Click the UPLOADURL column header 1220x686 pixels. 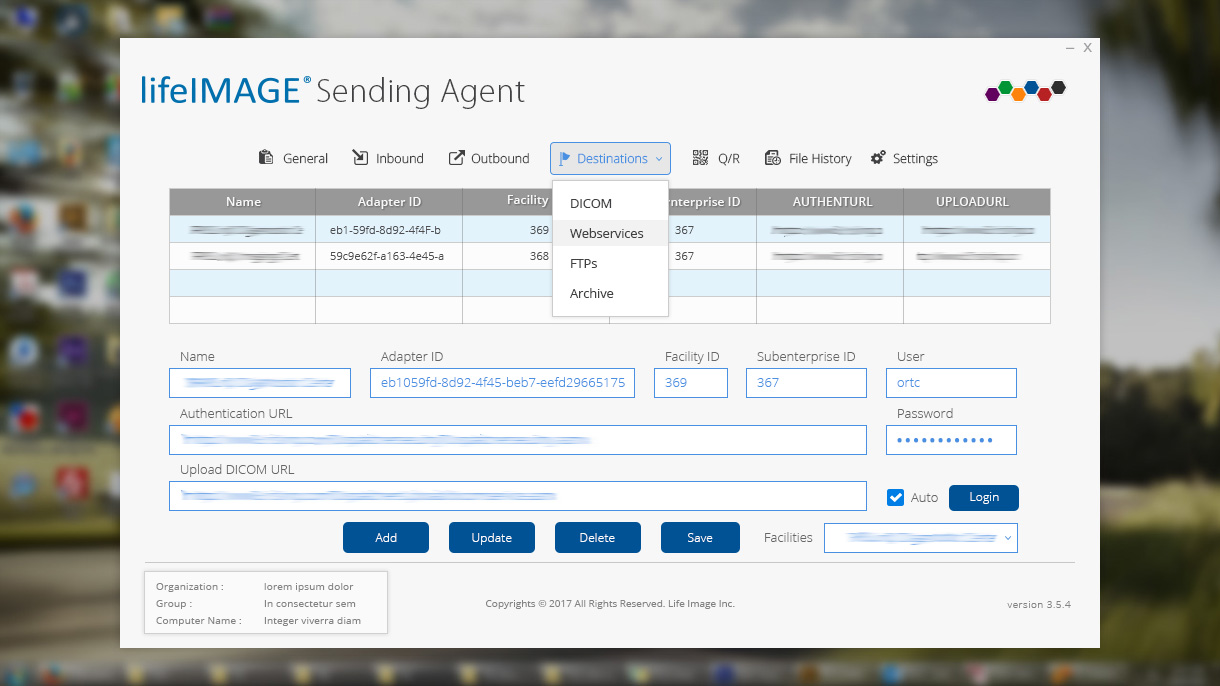point(977,202)
